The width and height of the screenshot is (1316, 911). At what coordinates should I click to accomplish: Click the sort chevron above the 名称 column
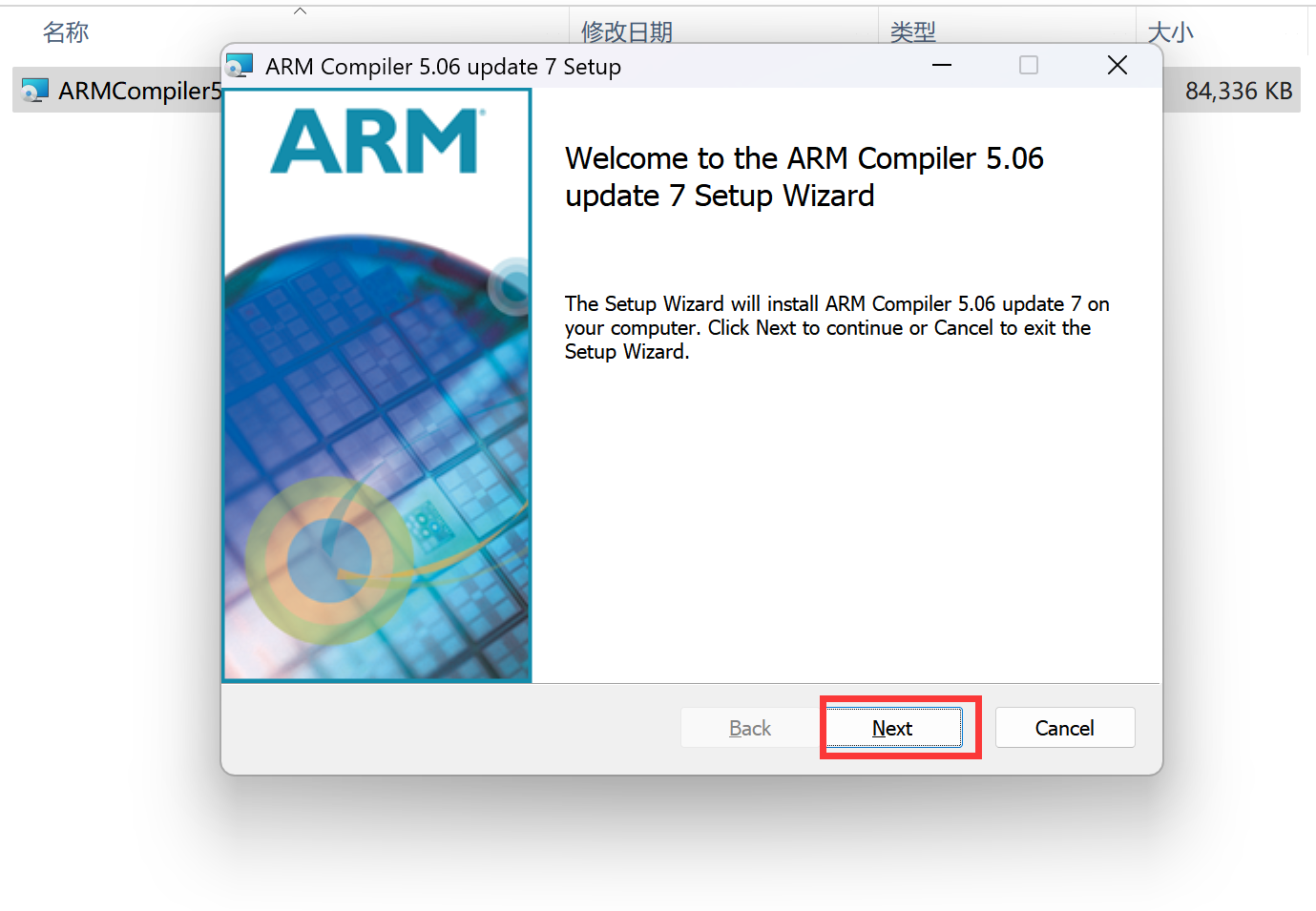tap(300, 10)
